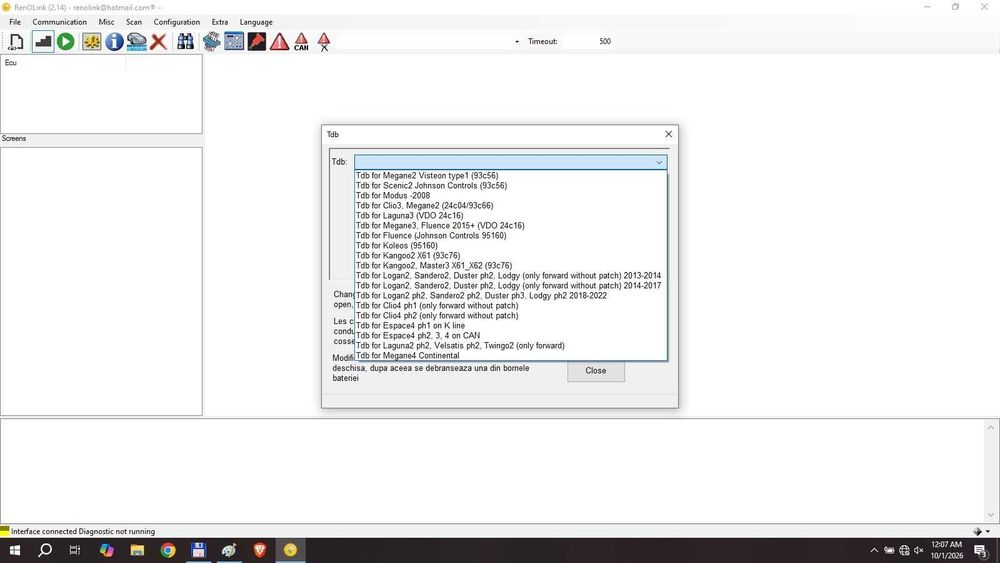Viewport: 1000px width, 563px height.
Task: Select Tdb for Logan2 2014-2017 option
Action: point(511,286)
